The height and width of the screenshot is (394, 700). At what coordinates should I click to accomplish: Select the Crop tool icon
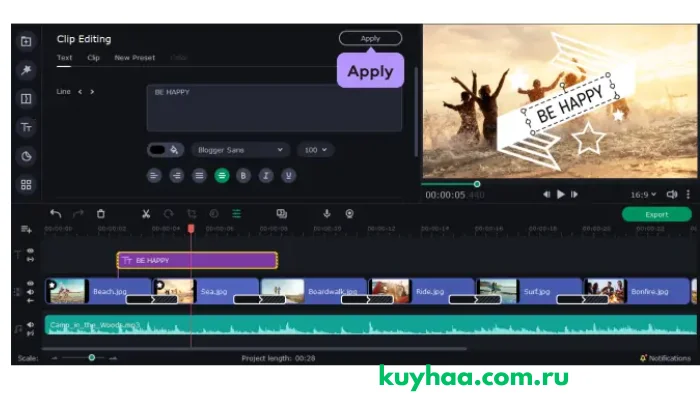[x=192, y=214]
